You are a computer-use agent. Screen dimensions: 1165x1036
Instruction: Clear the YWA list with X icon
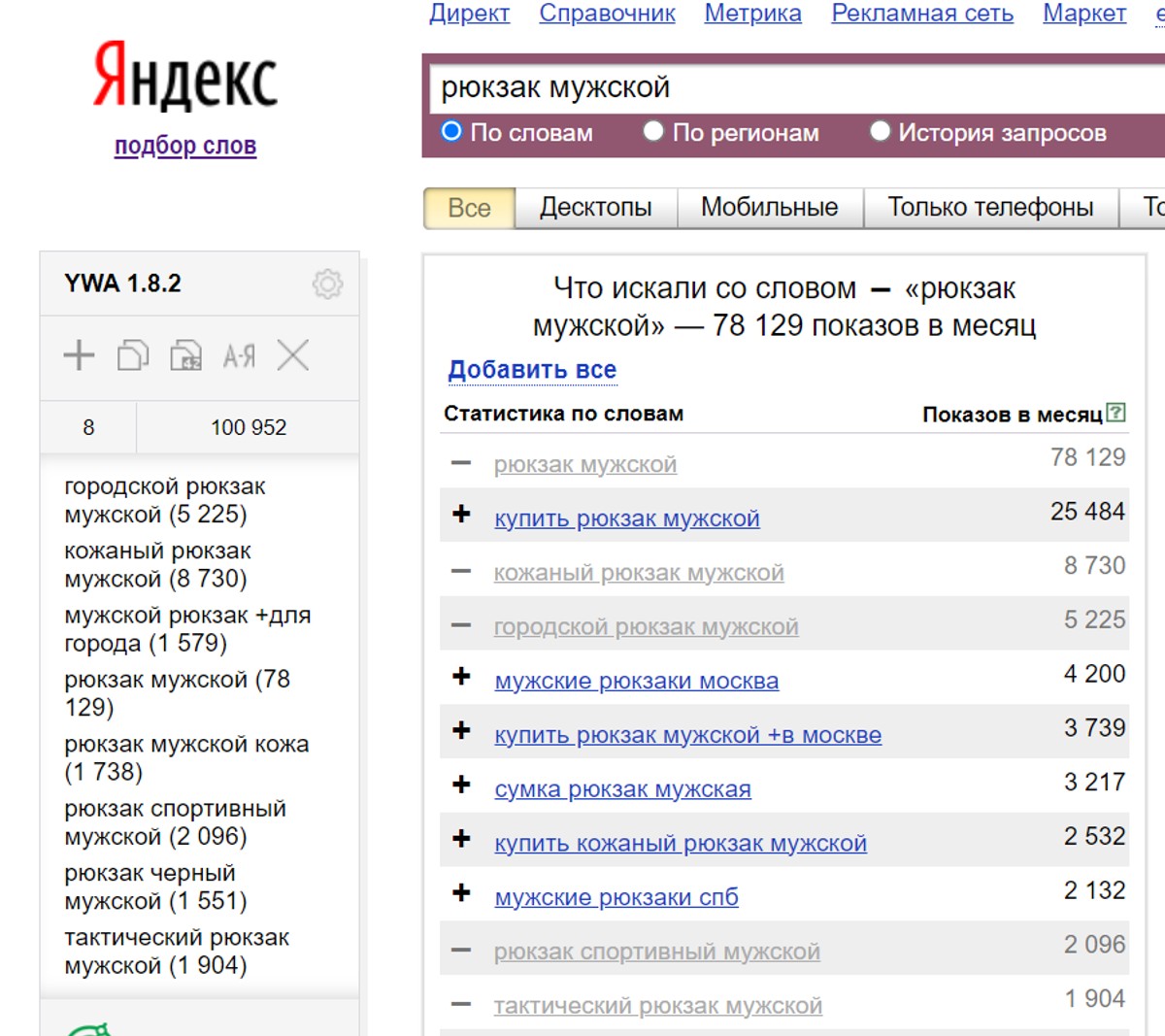(292, 355)
